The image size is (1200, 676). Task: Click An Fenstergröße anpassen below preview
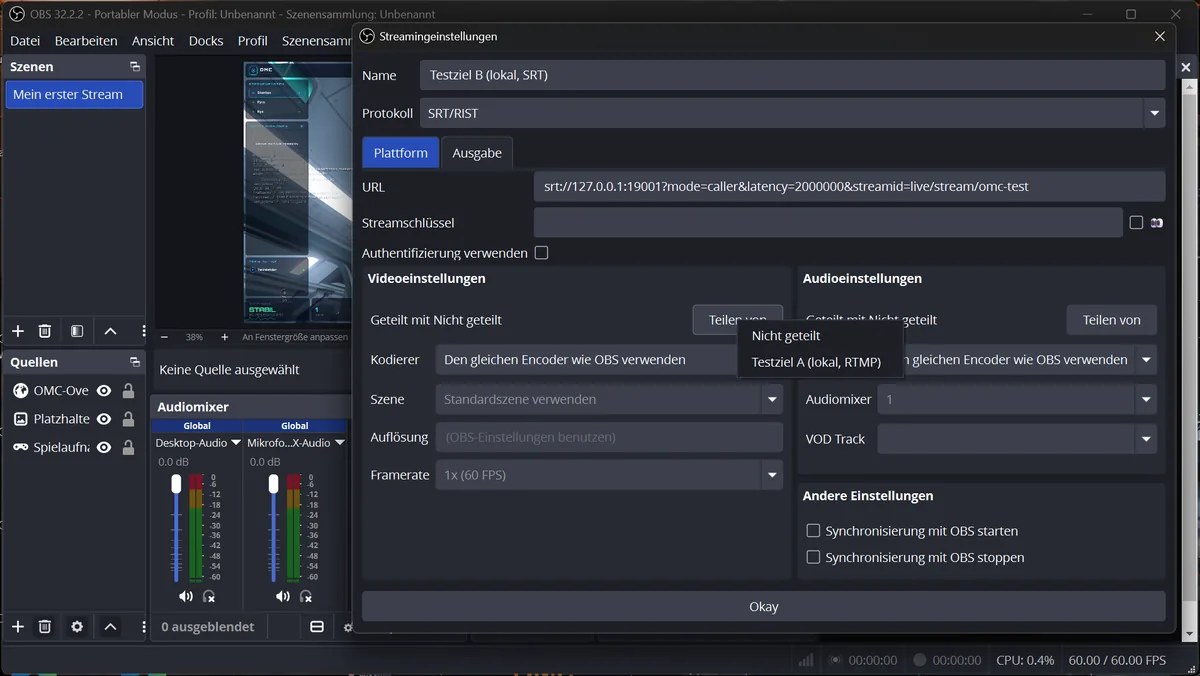click(x=295, y=337)
